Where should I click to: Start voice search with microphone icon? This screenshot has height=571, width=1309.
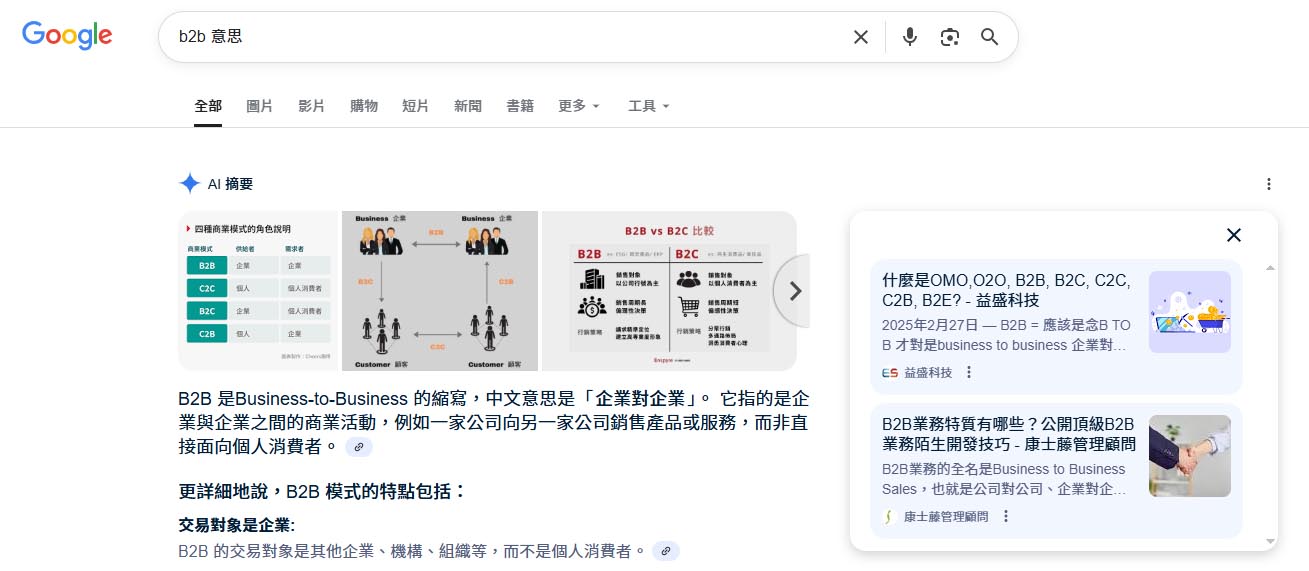click(909, 37)
